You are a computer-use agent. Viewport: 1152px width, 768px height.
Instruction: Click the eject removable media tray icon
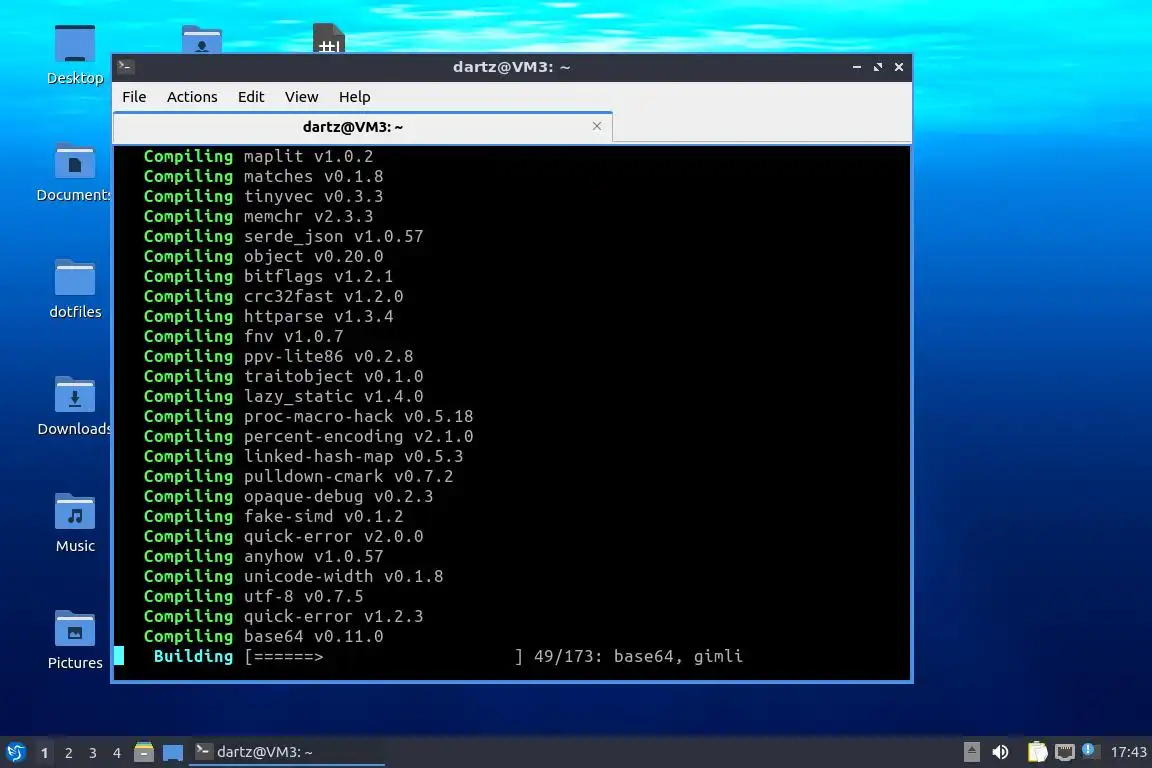pyautogui.click(x=971, y=752)
